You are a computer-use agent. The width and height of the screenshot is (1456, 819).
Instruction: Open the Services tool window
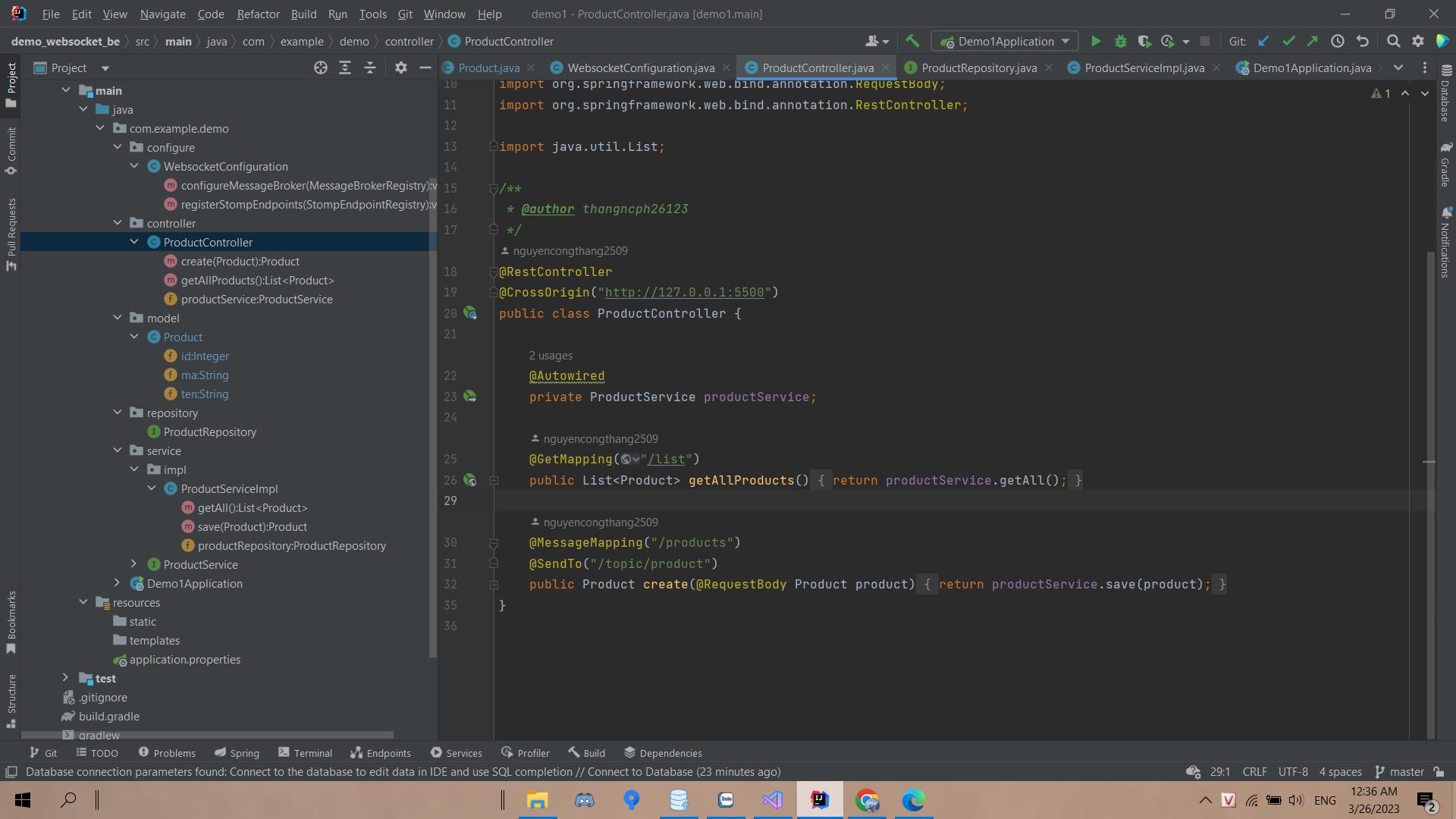[x=456, y=753]
